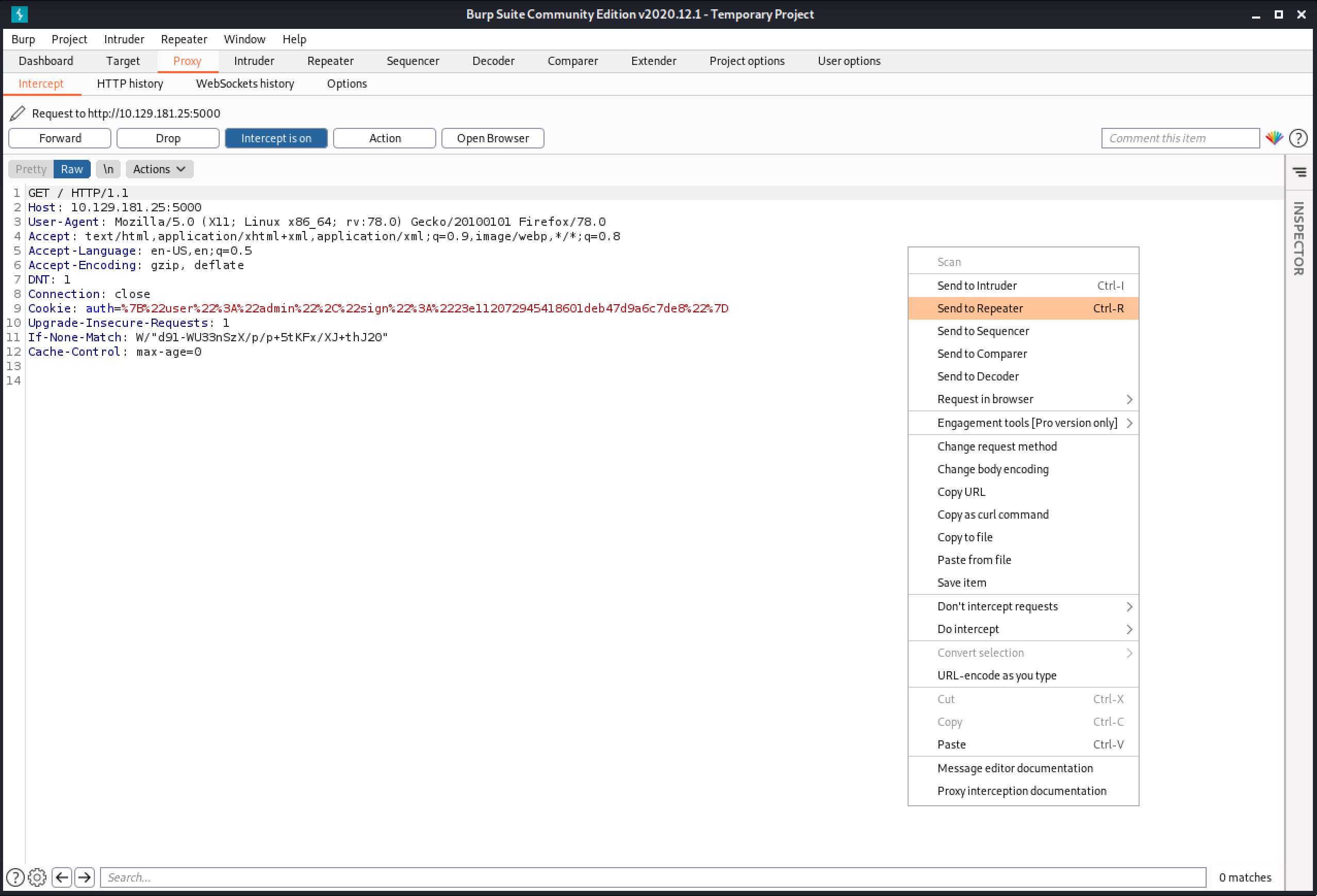Click the Open Browser button
This screenshot has height=896, width=1317.
[493, 138]
